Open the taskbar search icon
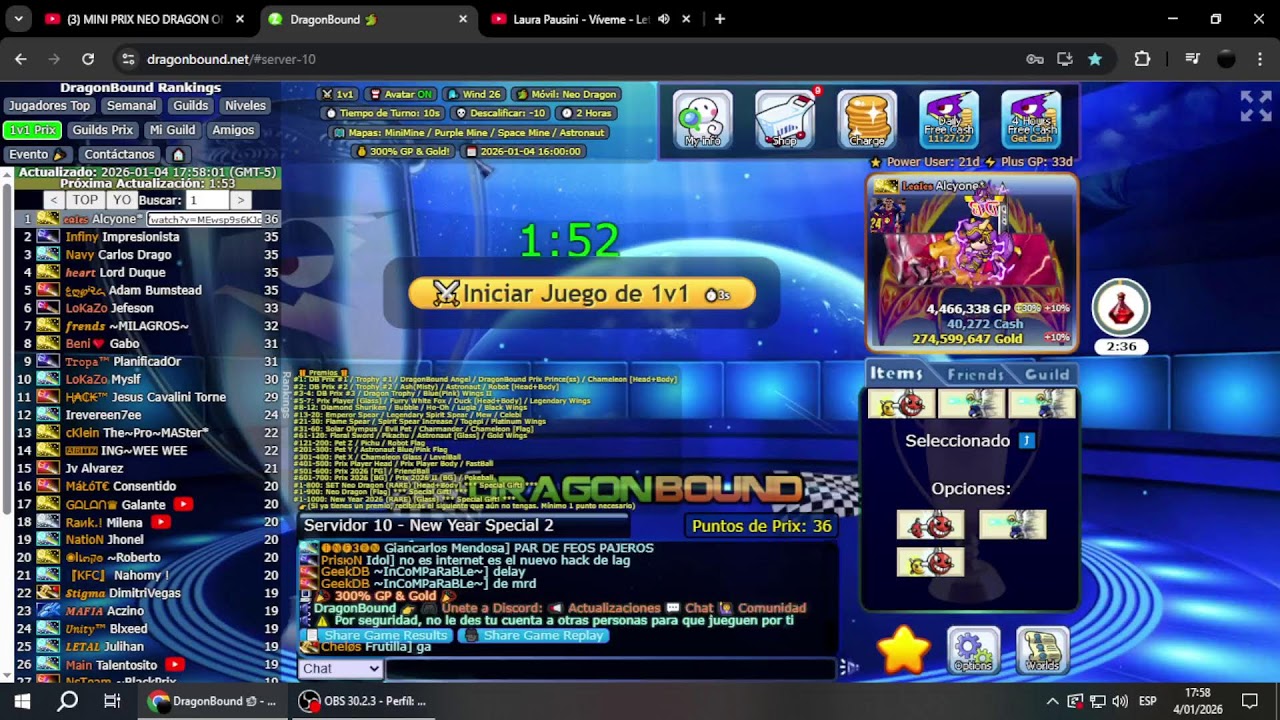Image resolution: width=1280 pixels, height=720 pixels. [x=67, y=701]
